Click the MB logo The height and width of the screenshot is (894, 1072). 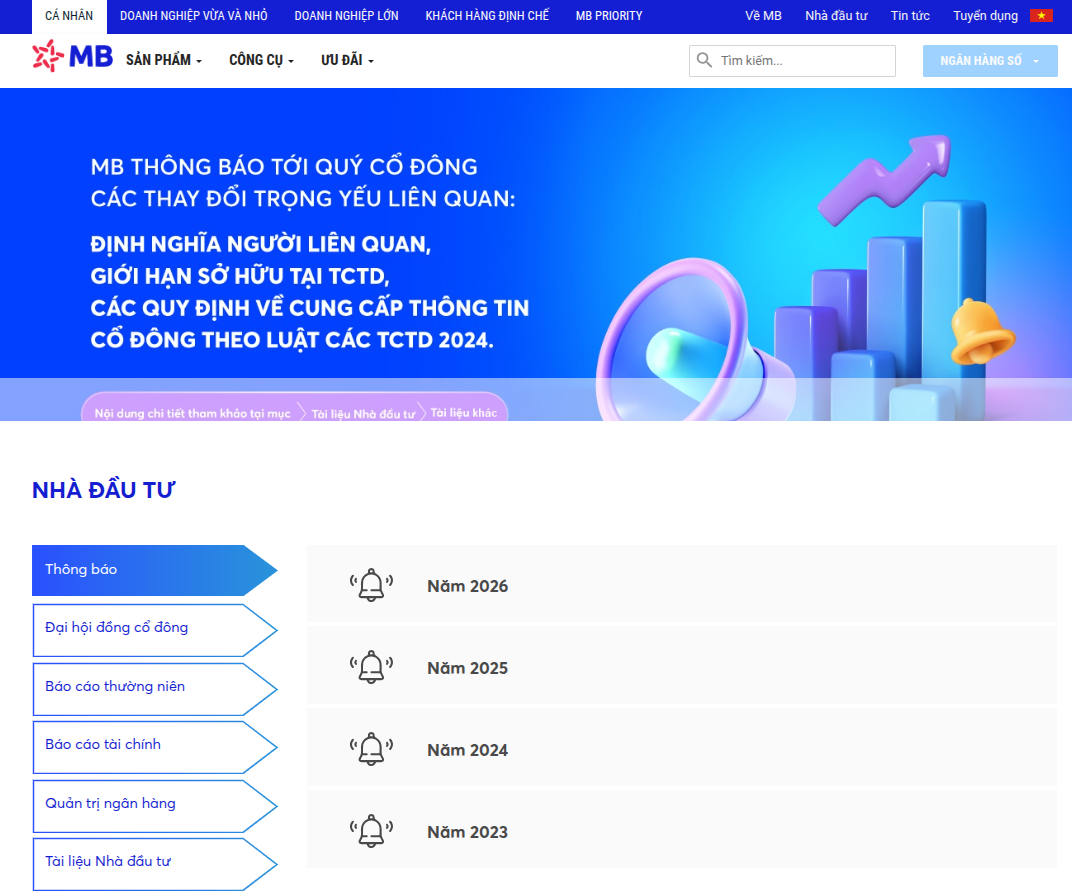72,56
